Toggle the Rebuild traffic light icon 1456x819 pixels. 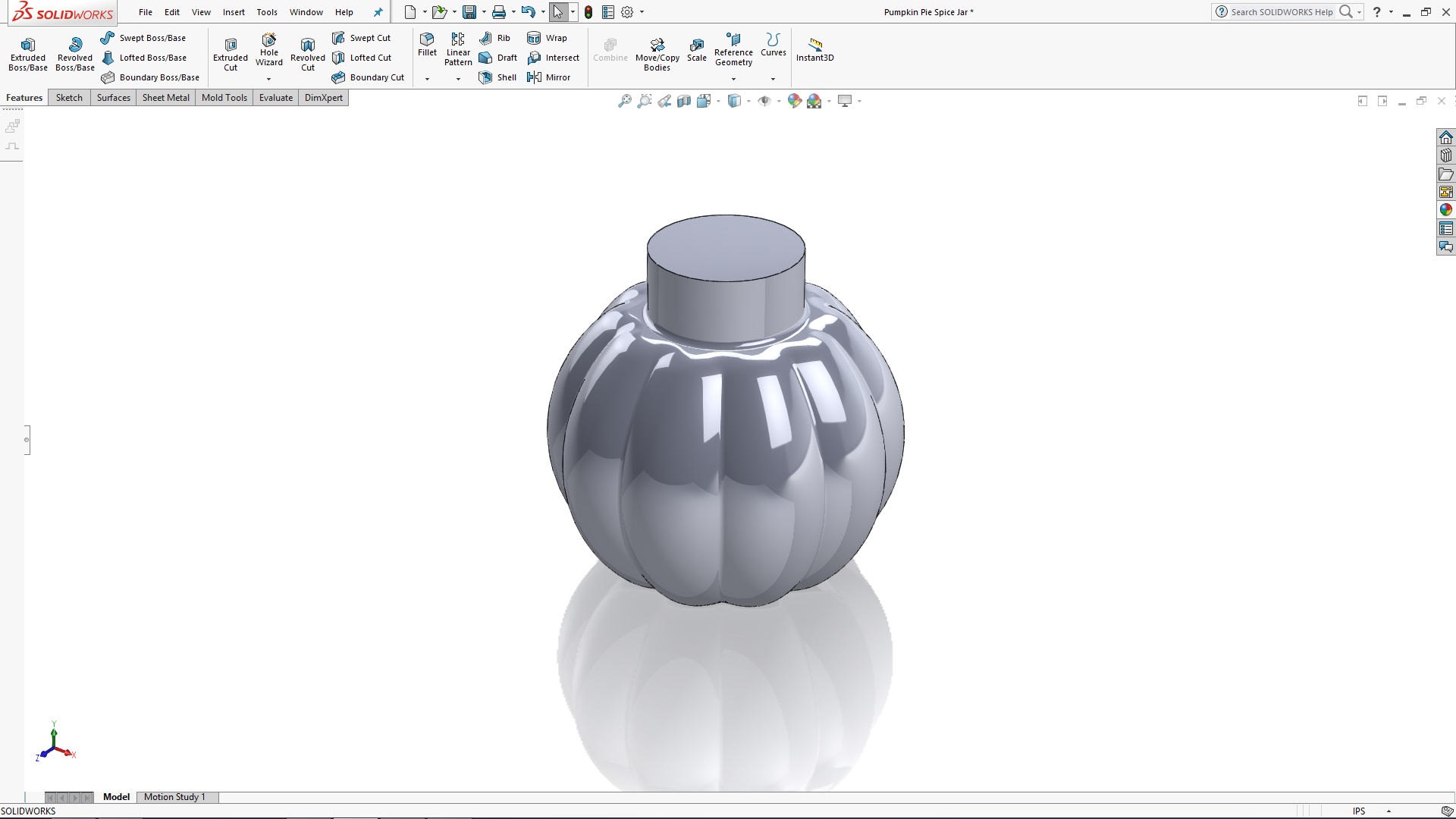pyautogui.click(x=588, y=12)
